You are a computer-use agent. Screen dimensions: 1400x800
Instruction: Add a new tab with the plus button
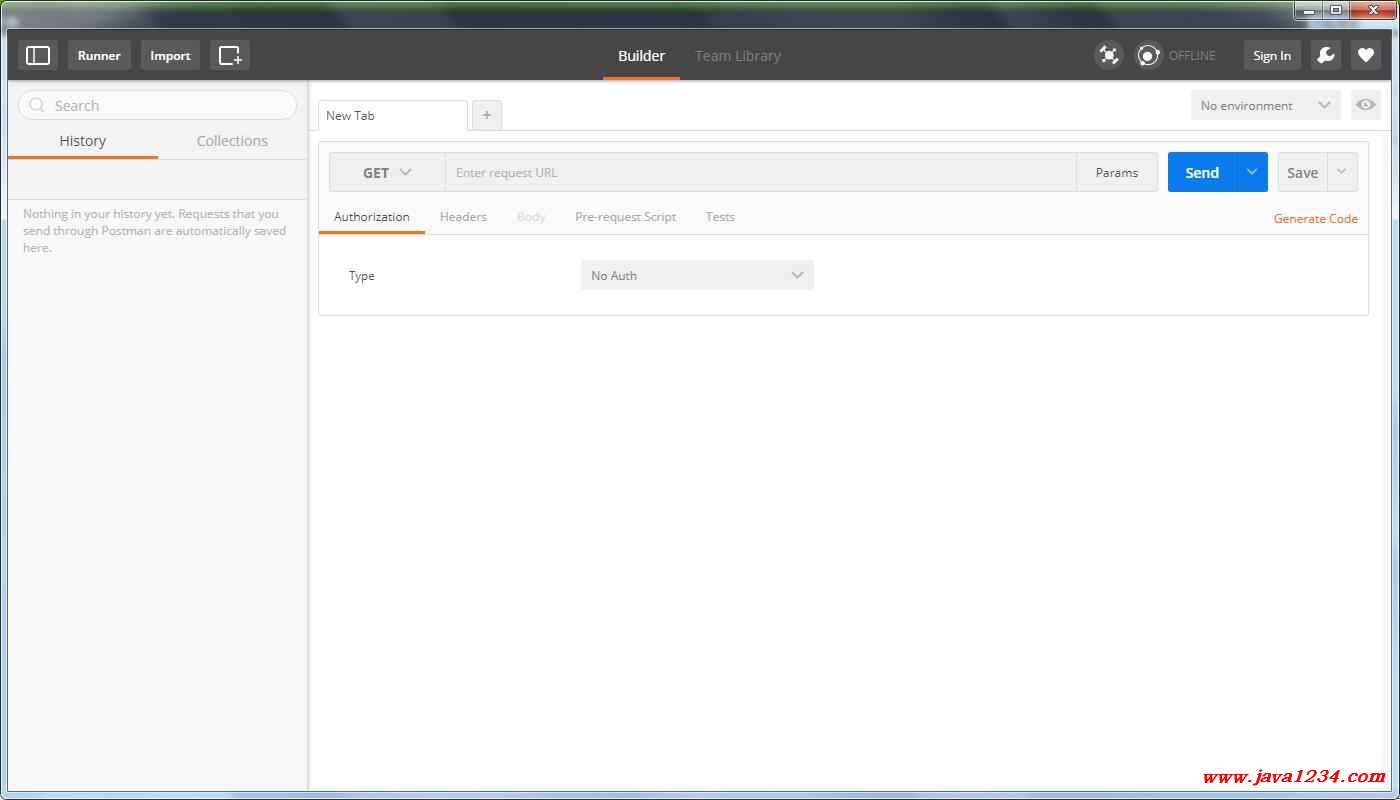pyautogui.click(x=487, y=115)
